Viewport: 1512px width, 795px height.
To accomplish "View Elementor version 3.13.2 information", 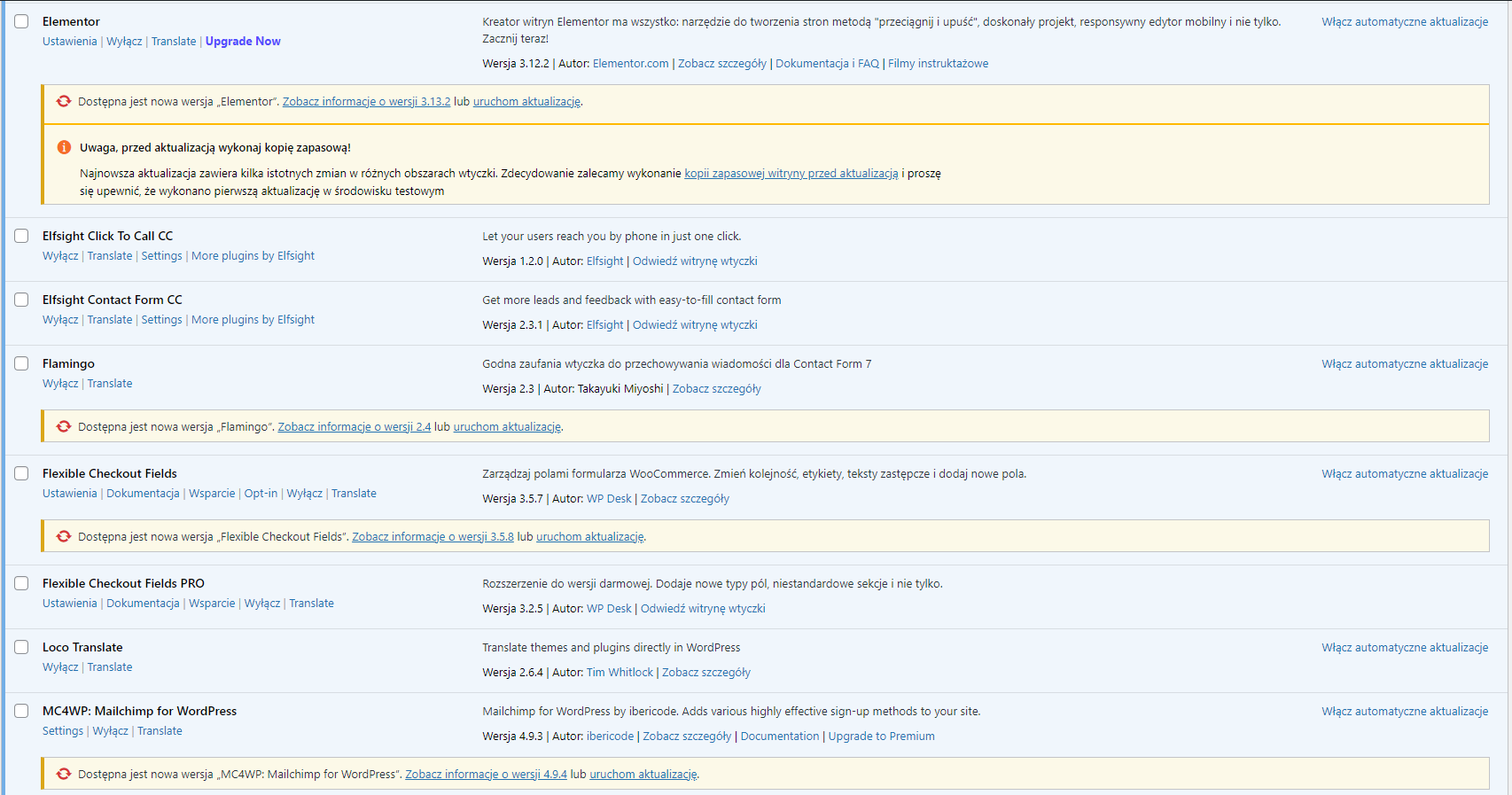I will pos(366,101).
